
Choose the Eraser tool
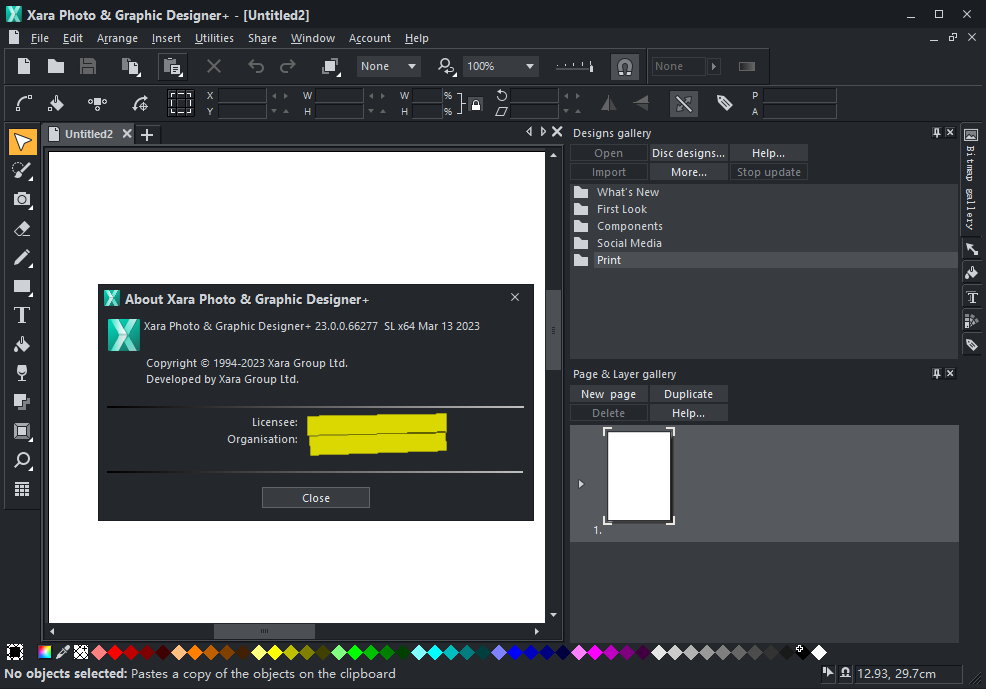tap(22, 229)
